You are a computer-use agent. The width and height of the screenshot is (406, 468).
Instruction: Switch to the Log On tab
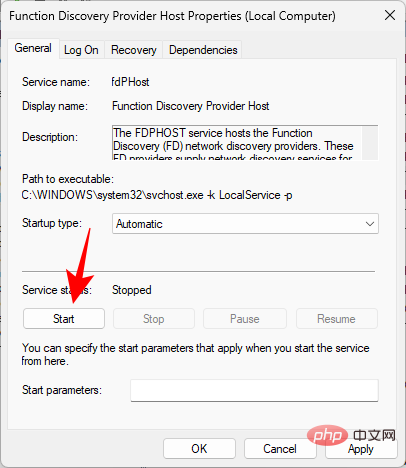click(x=81, y=50)
